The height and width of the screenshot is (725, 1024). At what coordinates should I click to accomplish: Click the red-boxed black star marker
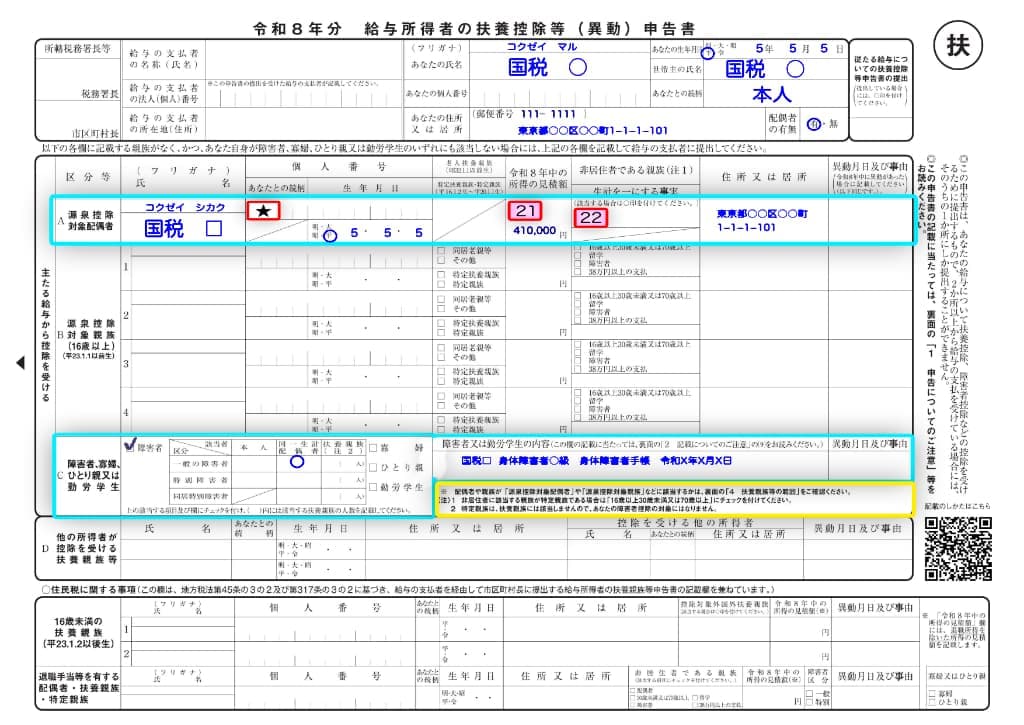pyautogui.click(x=264, y=211)
